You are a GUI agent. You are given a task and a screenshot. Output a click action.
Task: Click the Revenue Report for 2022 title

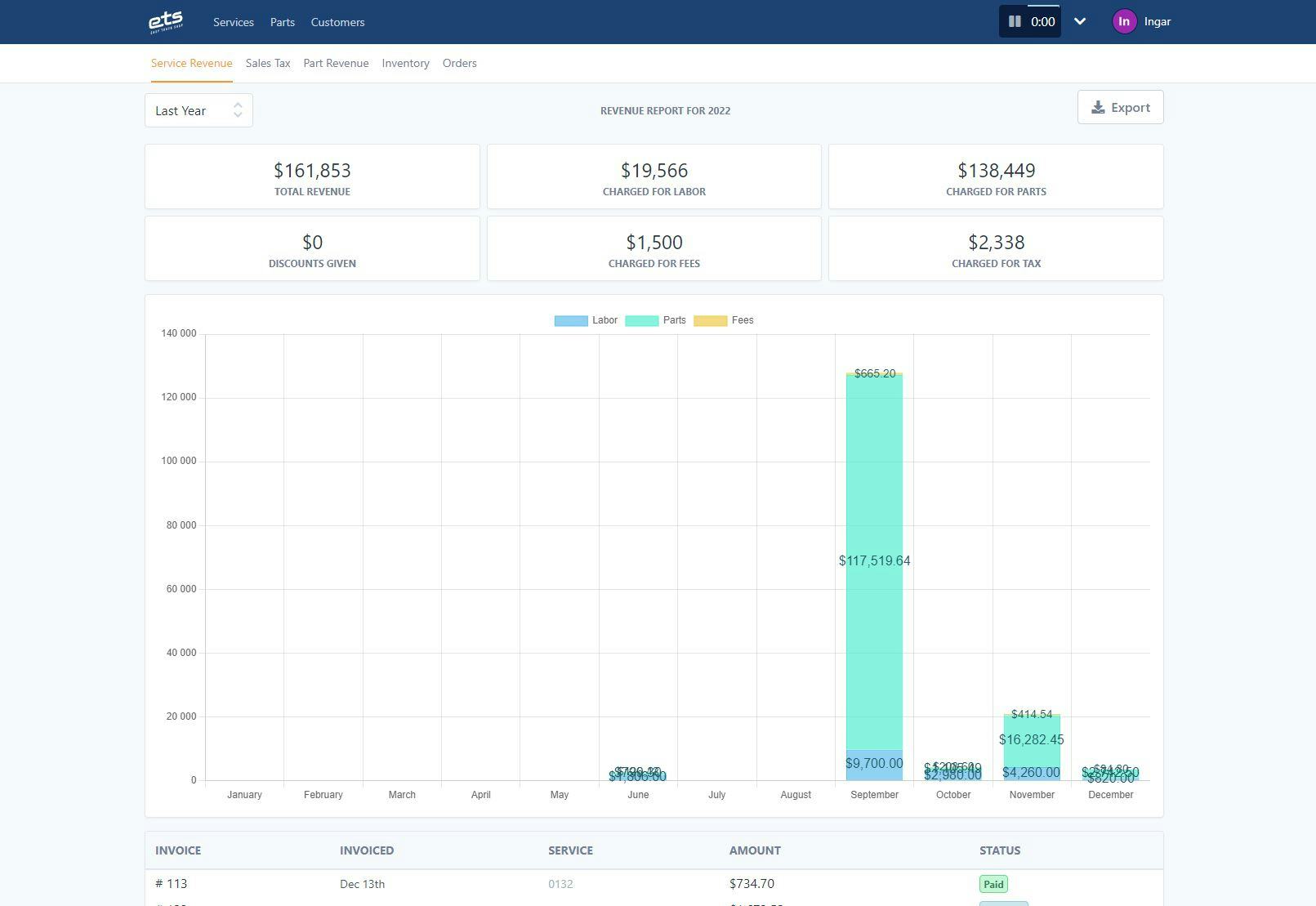coord(665,110)
